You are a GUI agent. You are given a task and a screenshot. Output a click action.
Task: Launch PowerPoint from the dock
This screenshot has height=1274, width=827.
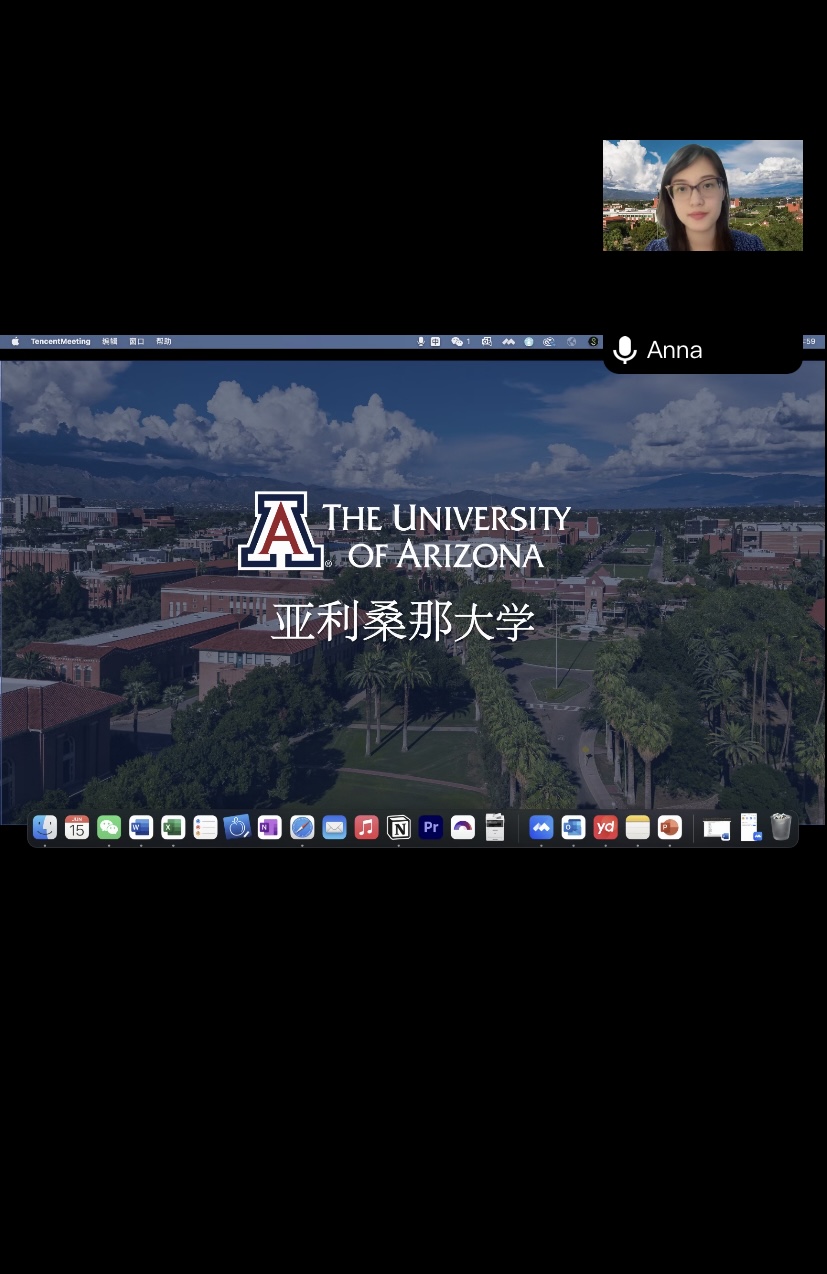click(x=669, y=827)
